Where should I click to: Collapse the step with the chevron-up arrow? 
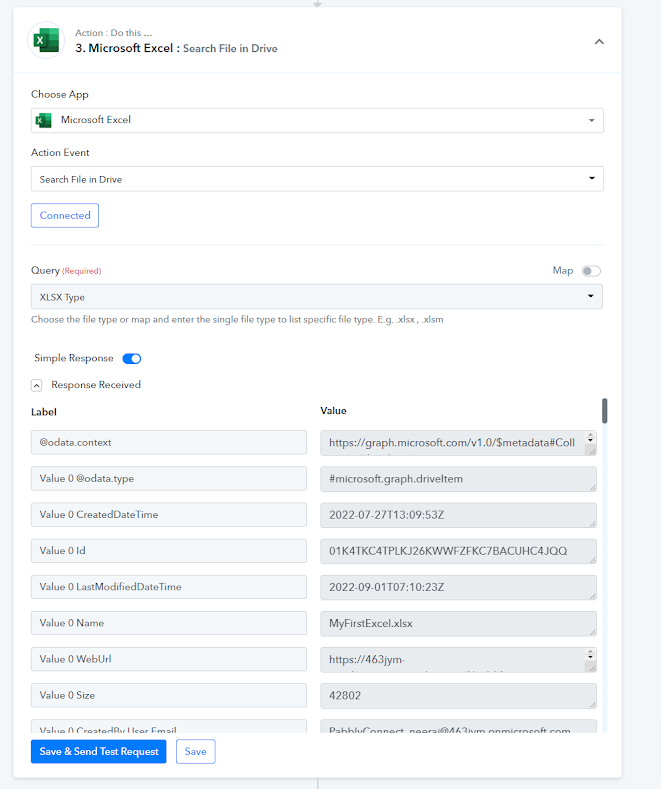pyautogui.click(x=599, y=42)
